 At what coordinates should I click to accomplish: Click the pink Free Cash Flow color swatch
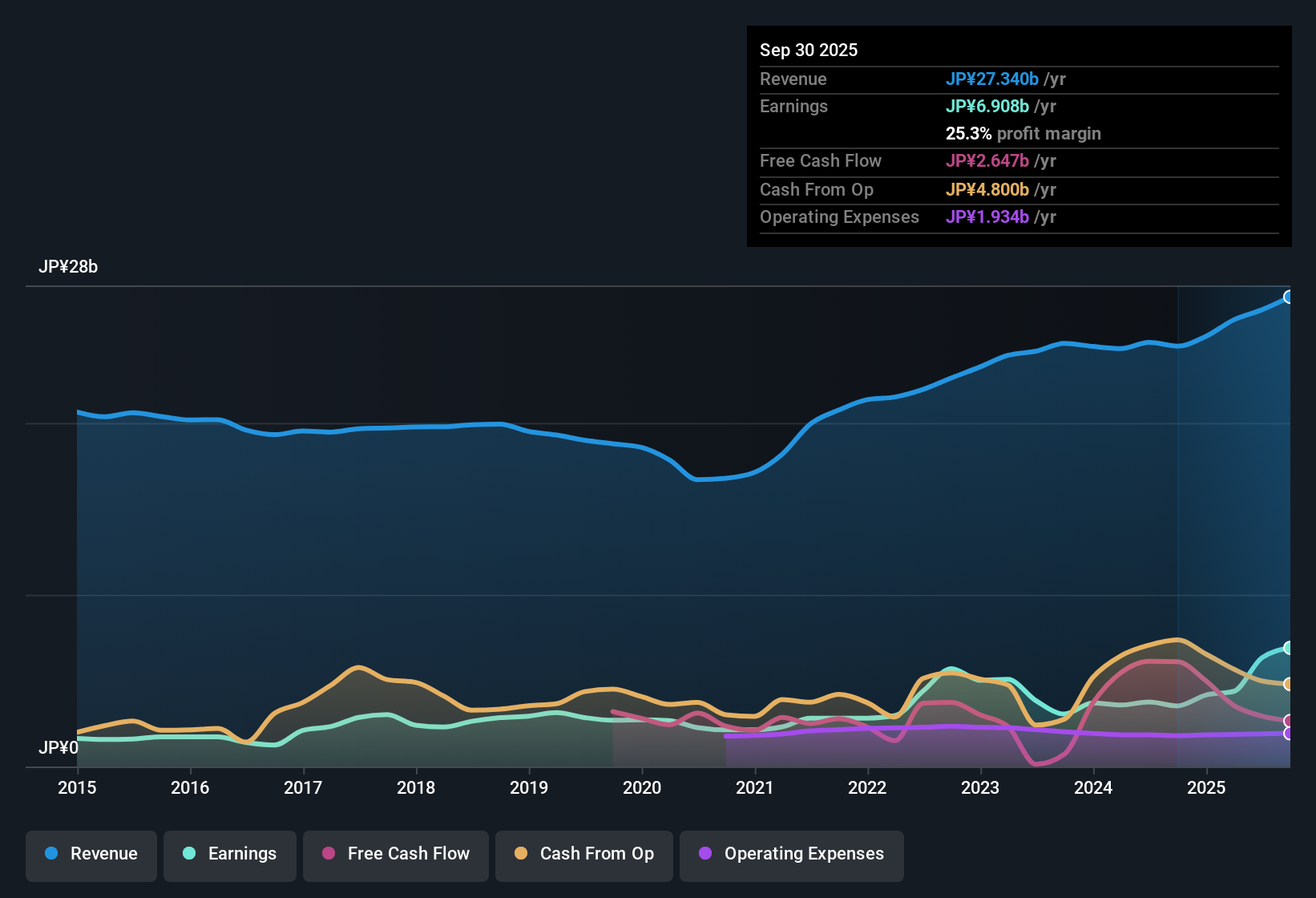click(x=328, y=854)
